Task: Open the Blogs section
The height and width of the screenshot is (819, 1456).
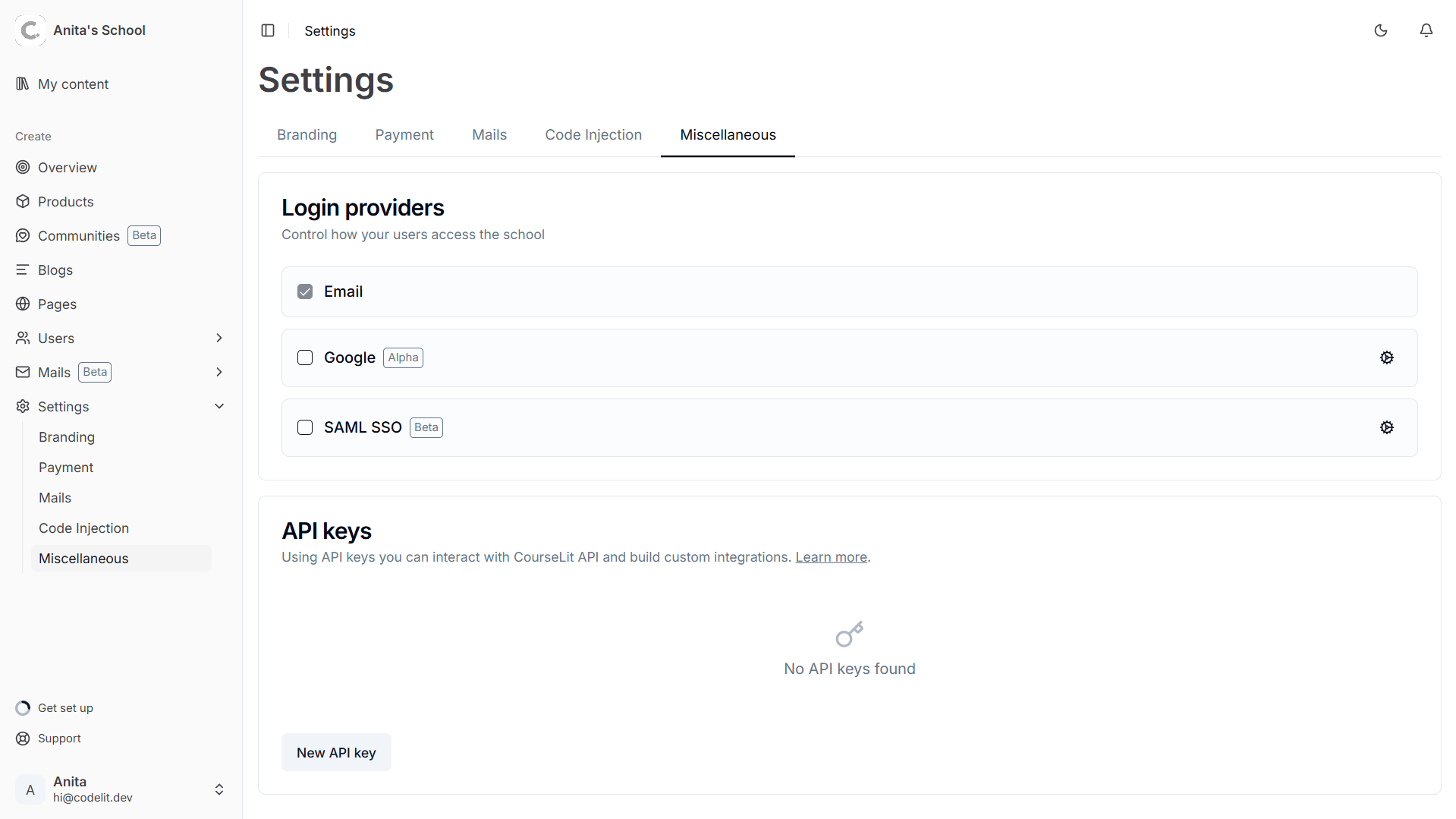Action: tap(55, 269)
